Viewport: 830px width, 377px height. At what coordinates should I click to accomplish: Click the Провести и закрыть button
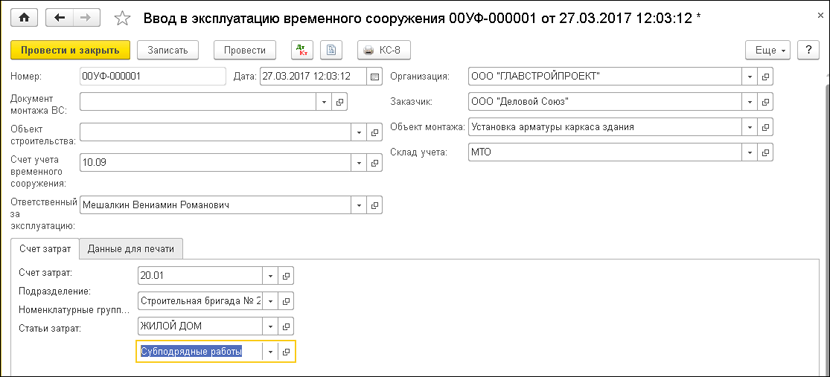[x=70, y=50]
